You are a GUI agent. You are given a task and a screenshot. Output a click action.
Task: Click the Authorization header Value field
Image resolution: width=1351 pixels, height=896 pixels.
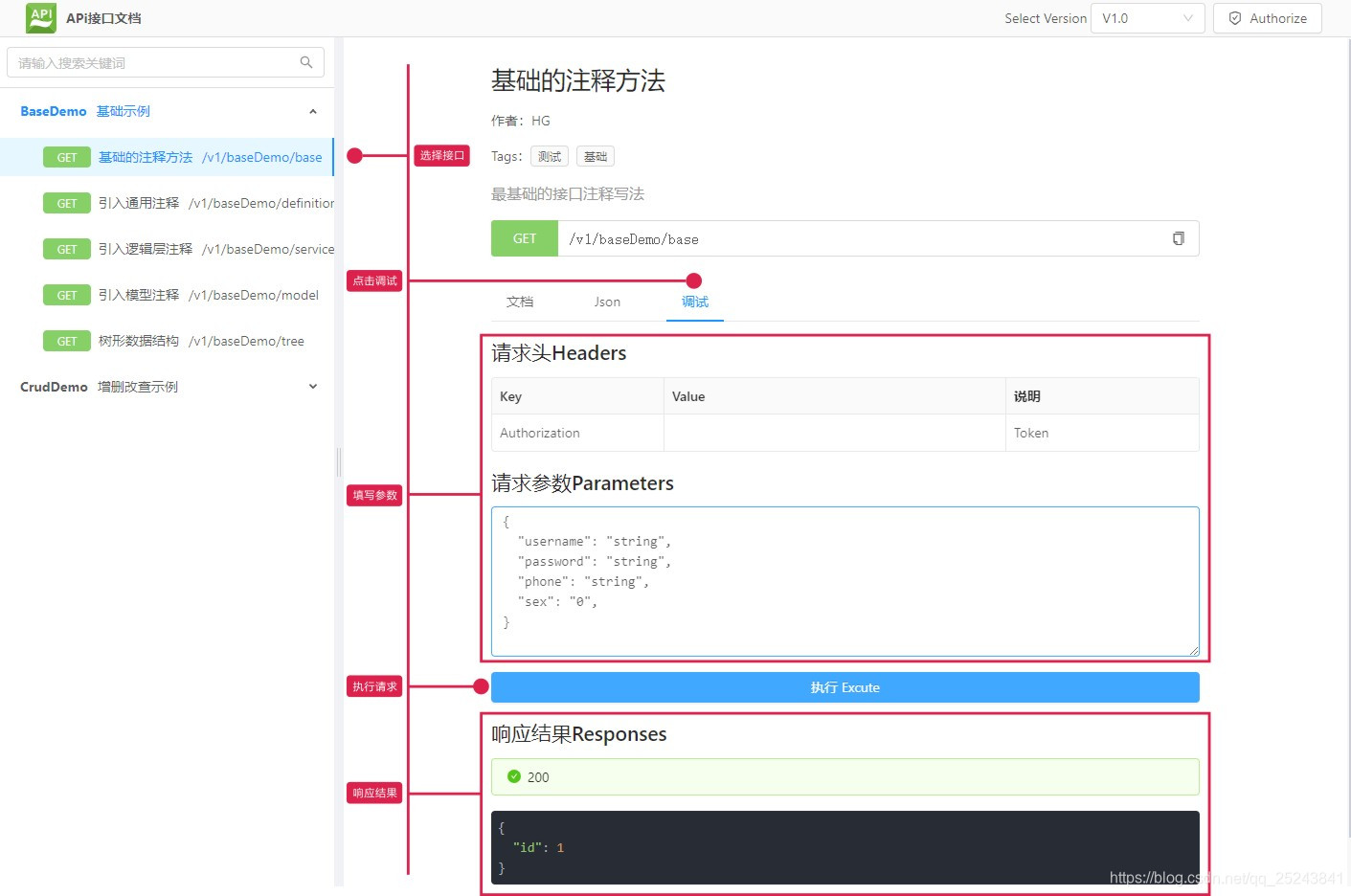[x=833, y=433]
